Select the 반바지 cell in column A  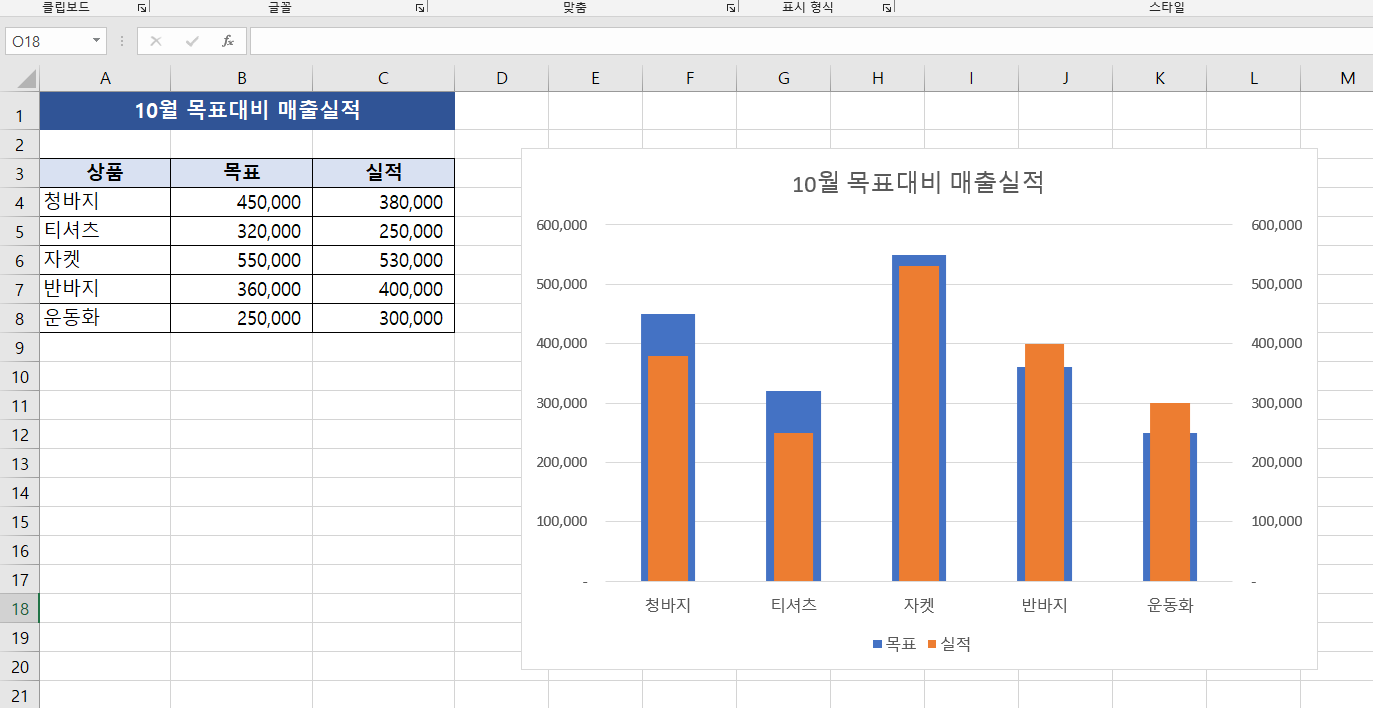(105, 289)
